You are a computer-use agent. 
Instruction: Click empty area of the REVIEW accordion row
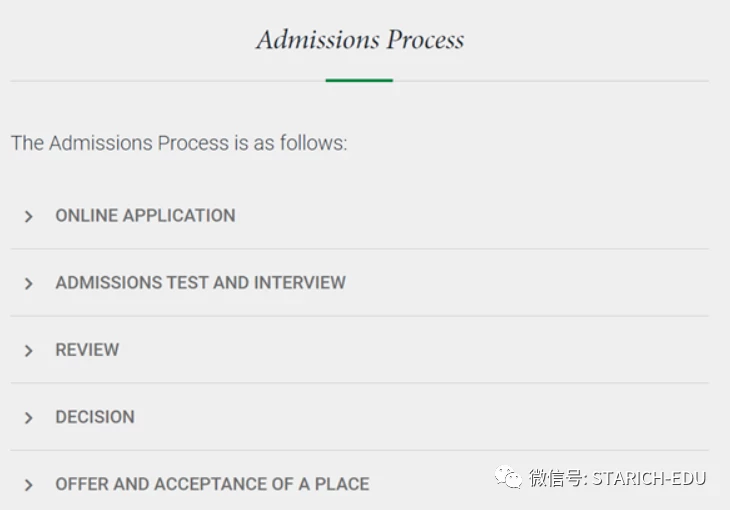[x=419, y=350]
